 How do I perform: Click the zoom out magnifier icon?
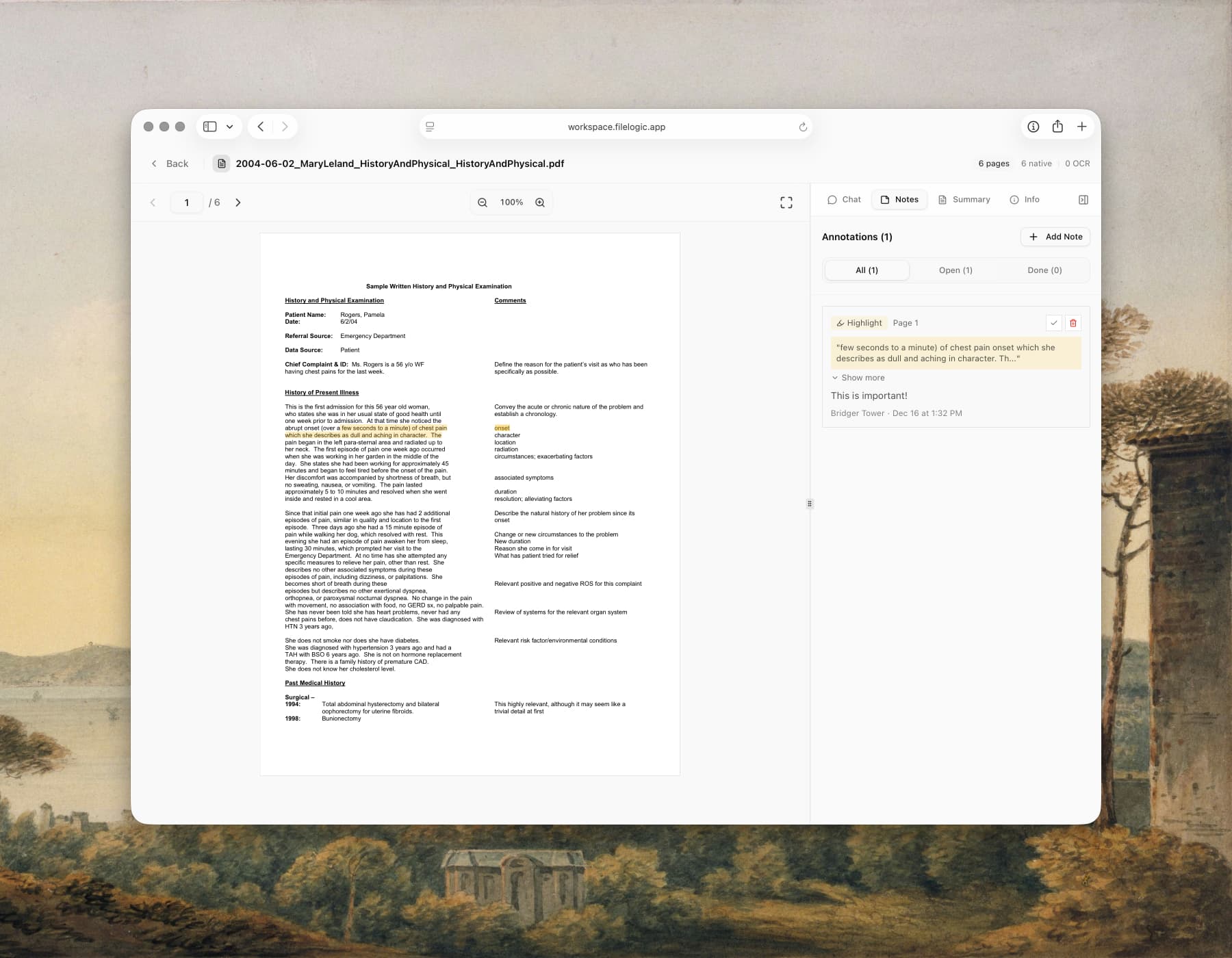(x=483, y=202)
